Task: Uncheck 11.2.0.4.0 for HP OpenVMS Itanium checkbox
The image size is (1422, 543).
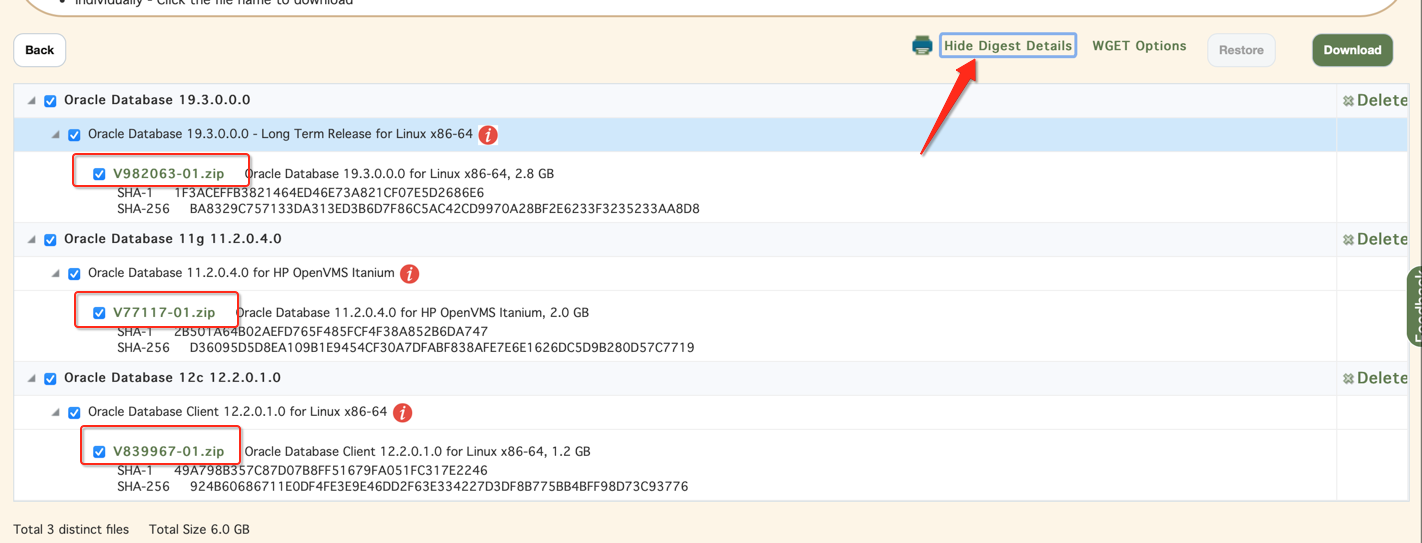Action: (74, 274)
